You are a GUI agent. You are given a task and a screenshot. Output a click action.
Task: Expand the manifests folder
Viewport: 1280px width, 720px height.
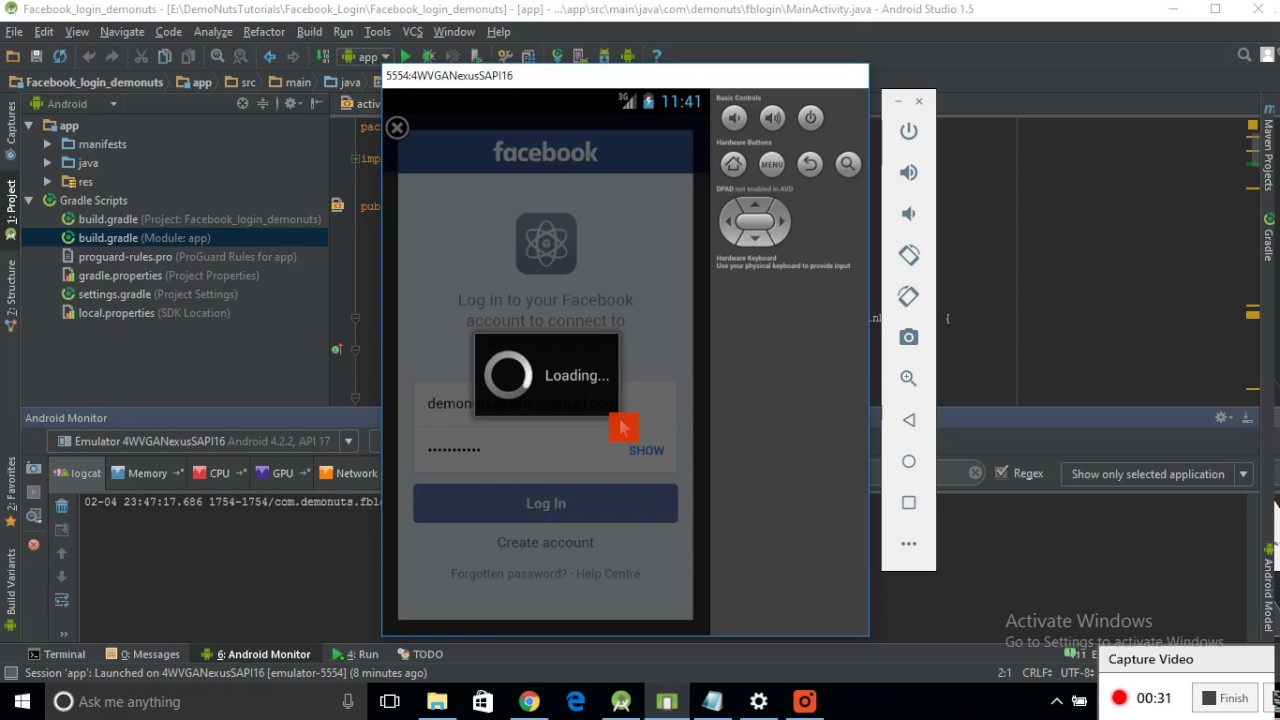coord(47,144)
